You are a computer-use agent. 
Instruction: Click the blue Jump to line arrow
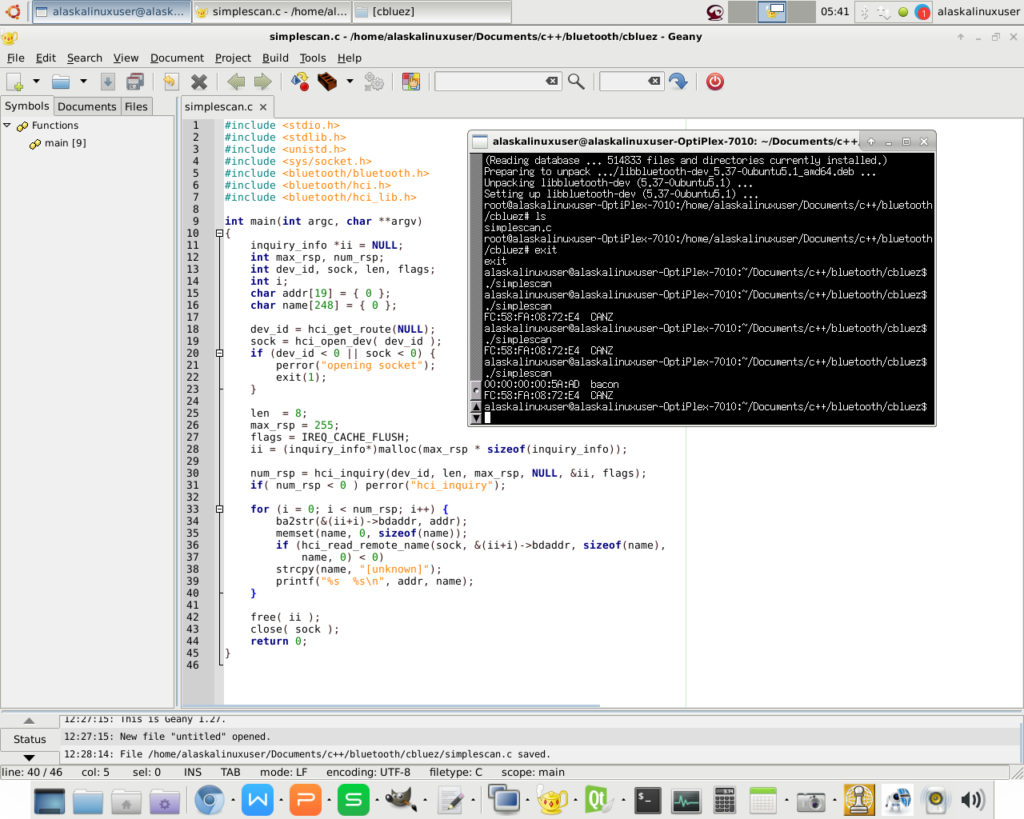678,82
